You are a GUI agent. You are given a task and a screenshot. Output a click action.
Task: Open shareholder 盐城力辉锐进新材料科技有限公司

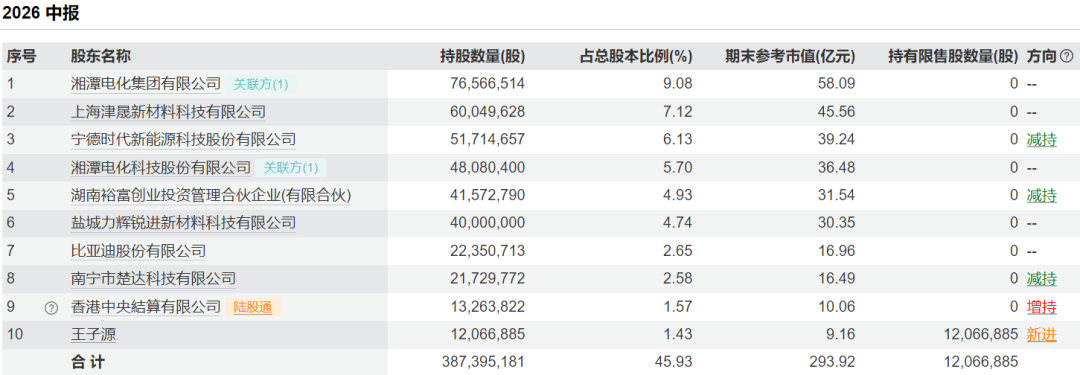[183, 223]
